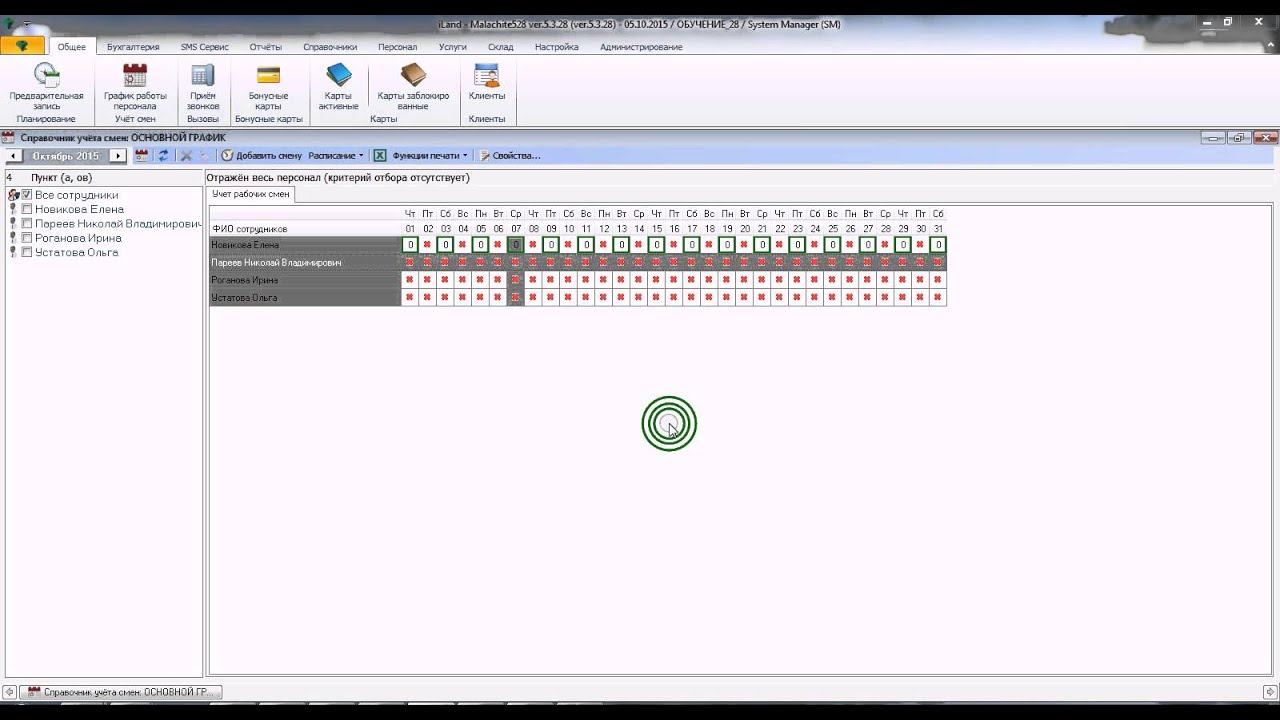Click Новикова Елена shift cell day 07

516,245
